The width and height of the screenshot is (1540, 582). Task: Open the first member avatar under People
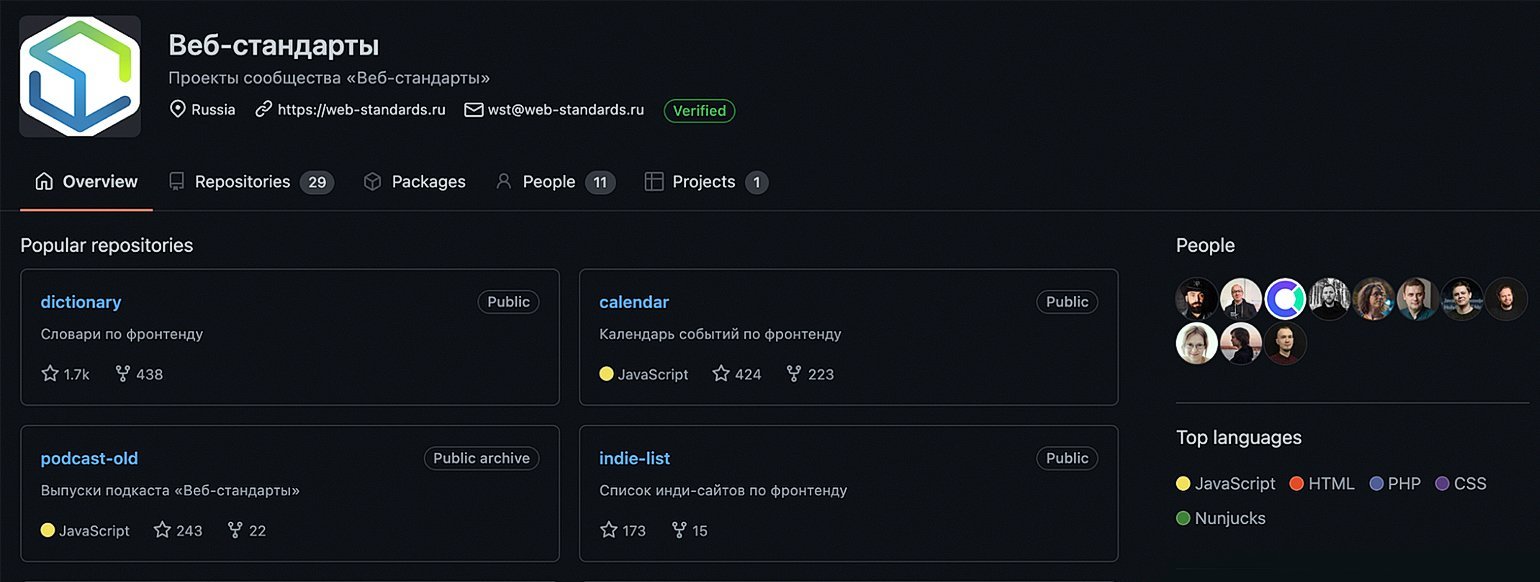[x=1197, y=299]
